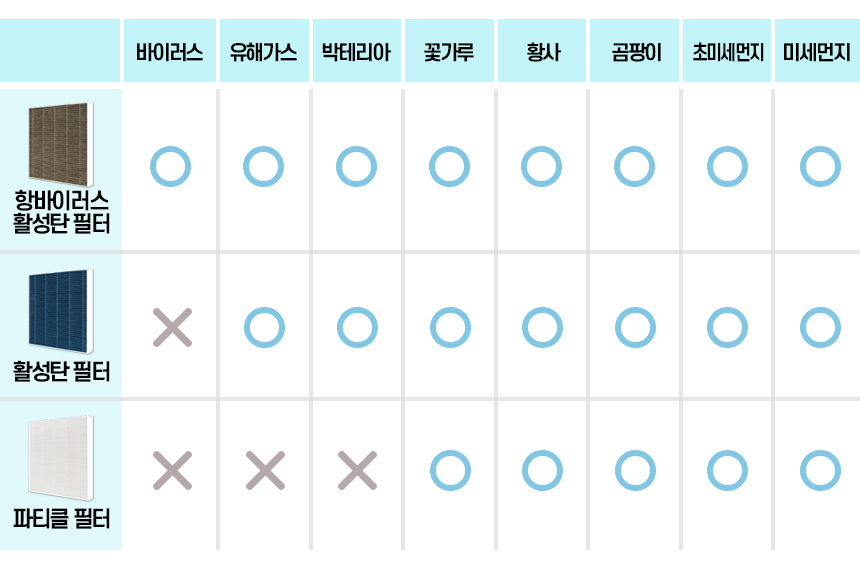Image resolution: width=860 pixels, height=561 pixels.
Task: Click the circle for 파티클 필터 꽃가루
Action: pyautogui.click(x=449, y=469)
